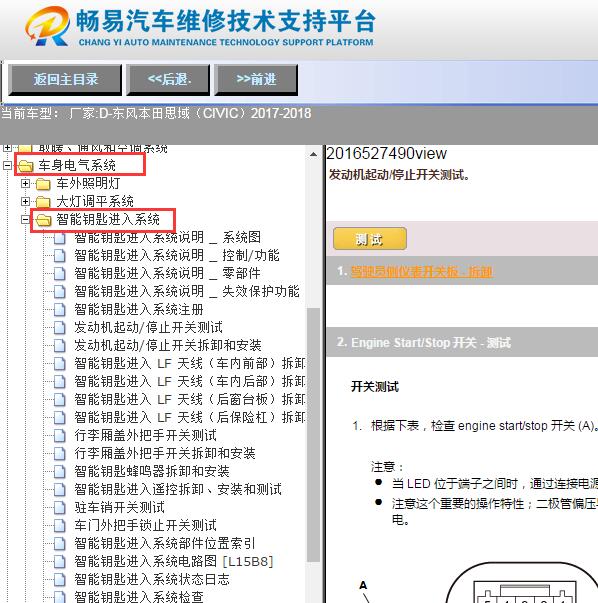
Task: Click the 车身电气系统 folder icon
Action: 25,166
